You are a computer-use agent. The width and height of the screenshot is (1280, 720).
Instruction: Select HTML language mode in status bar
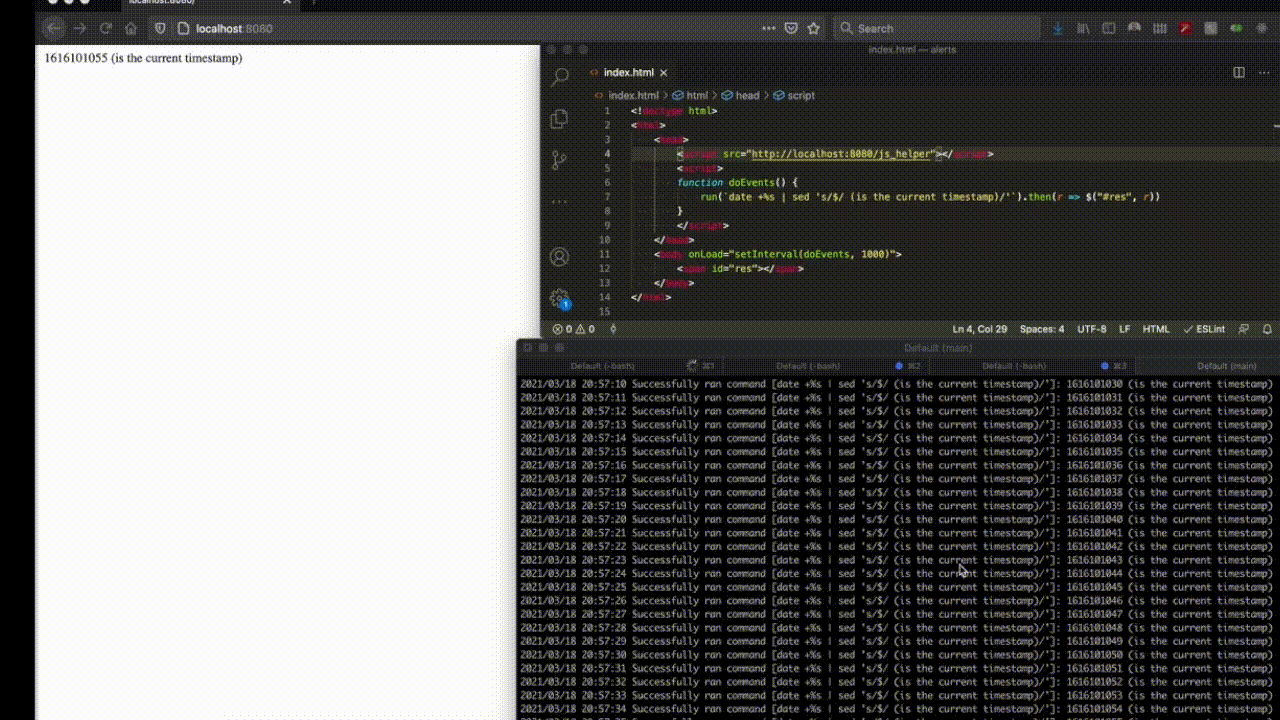coord(1156,329)
